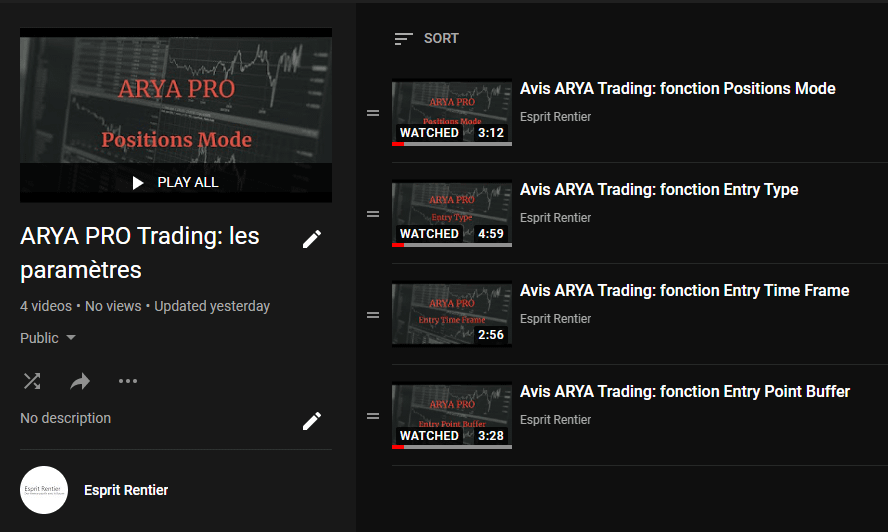Open video 'fonction Positions Mode'

(677, 89)
